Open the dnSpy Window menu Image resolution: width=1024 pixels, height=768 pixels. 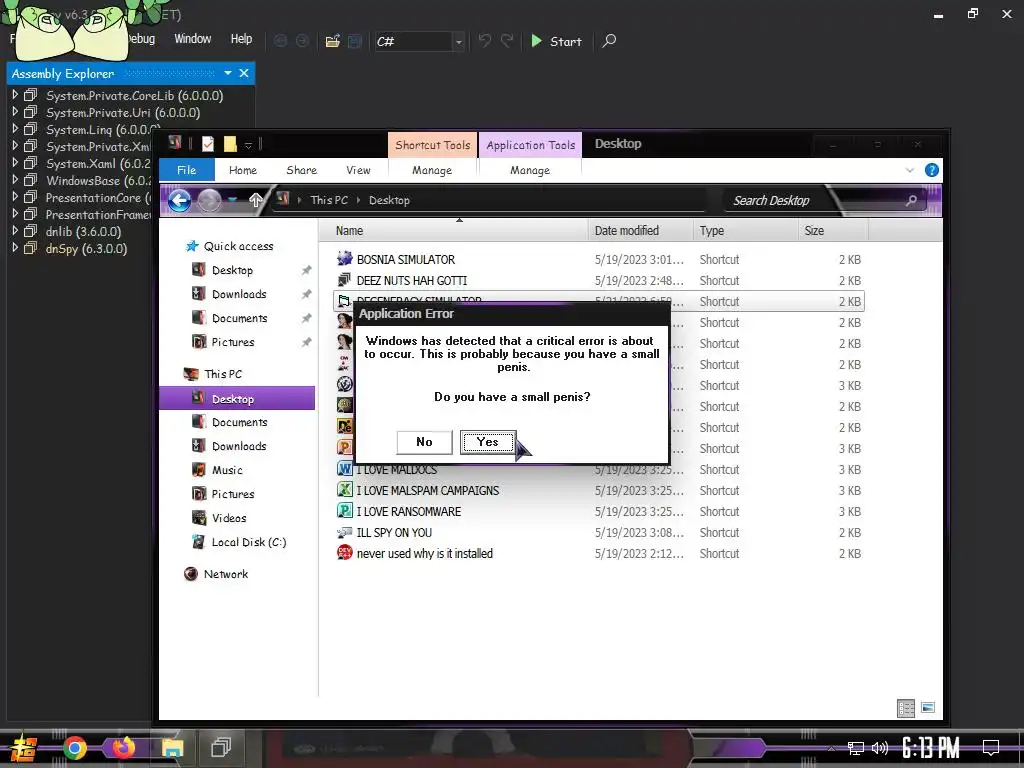click(193, 39)
